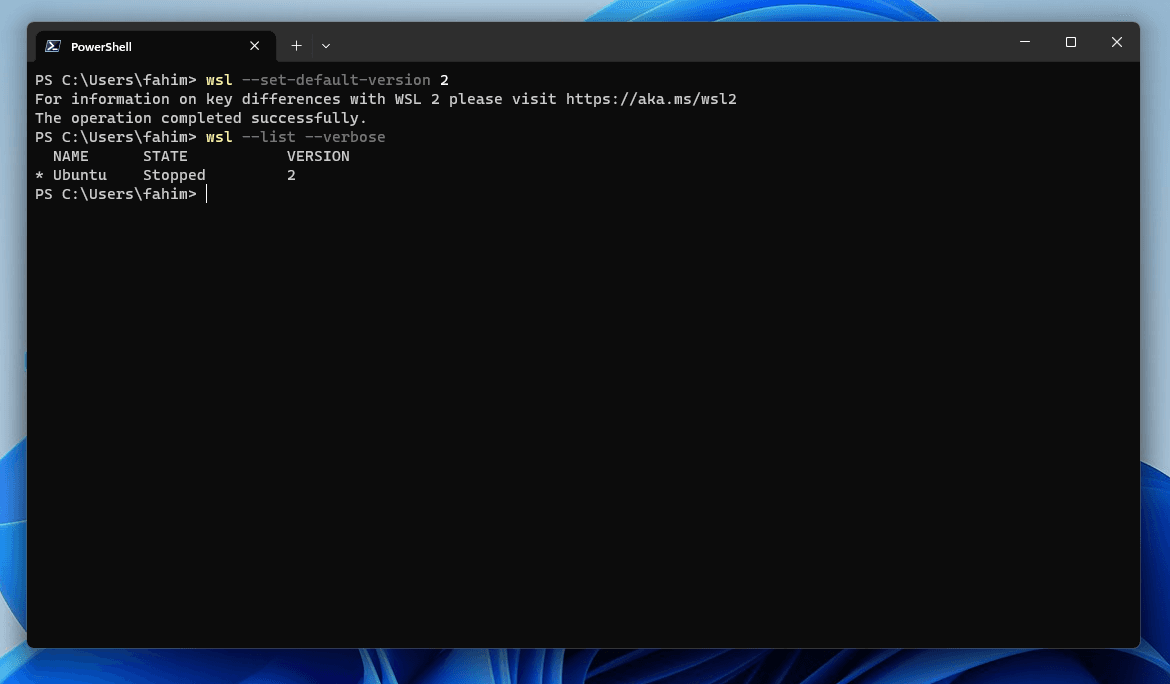Click the operation completed successfully message
This screenshot has height=684, width=1170.
(x=201, y=118)
